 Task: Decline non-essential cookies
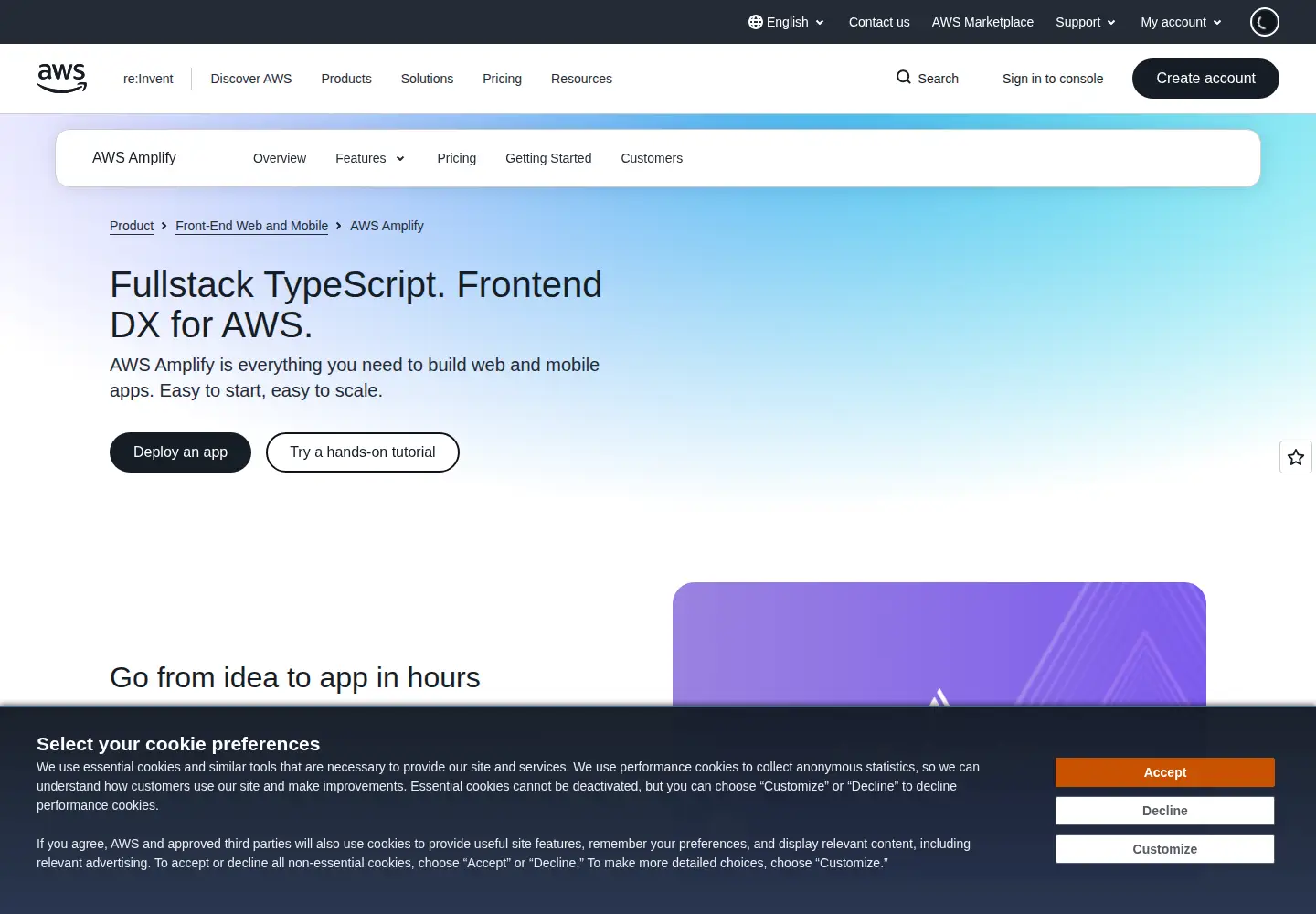pos(1165,811)
